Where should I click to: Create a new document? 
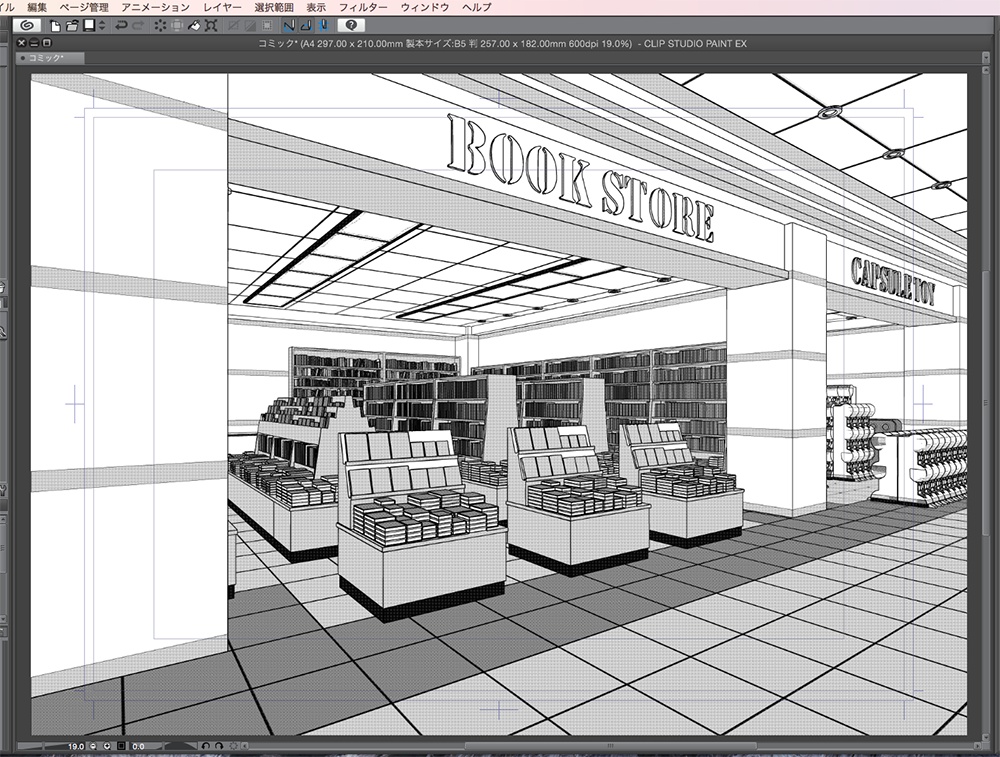coord(55,26)
